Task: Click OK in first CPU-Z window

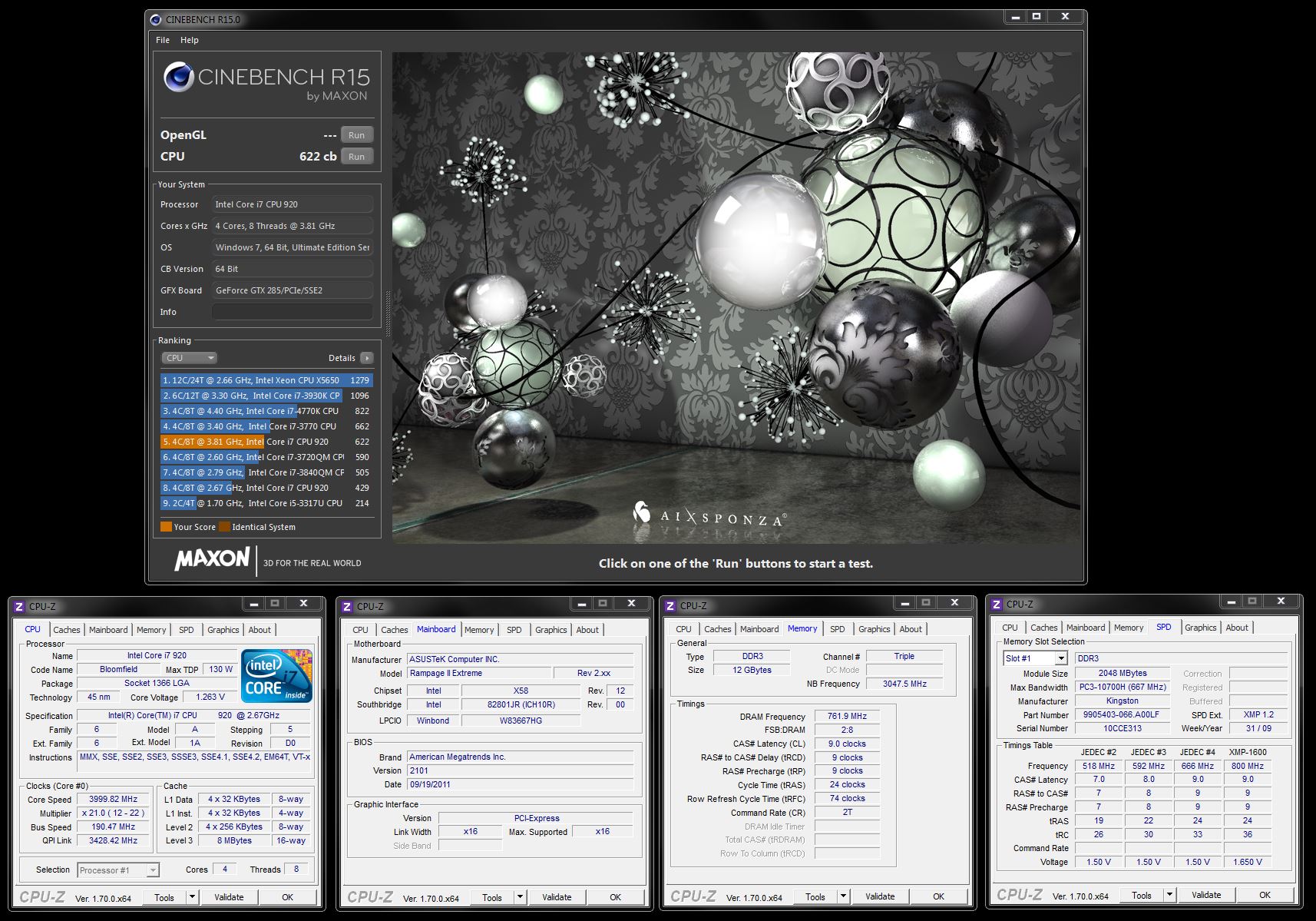Action: (x=288, y=897)
